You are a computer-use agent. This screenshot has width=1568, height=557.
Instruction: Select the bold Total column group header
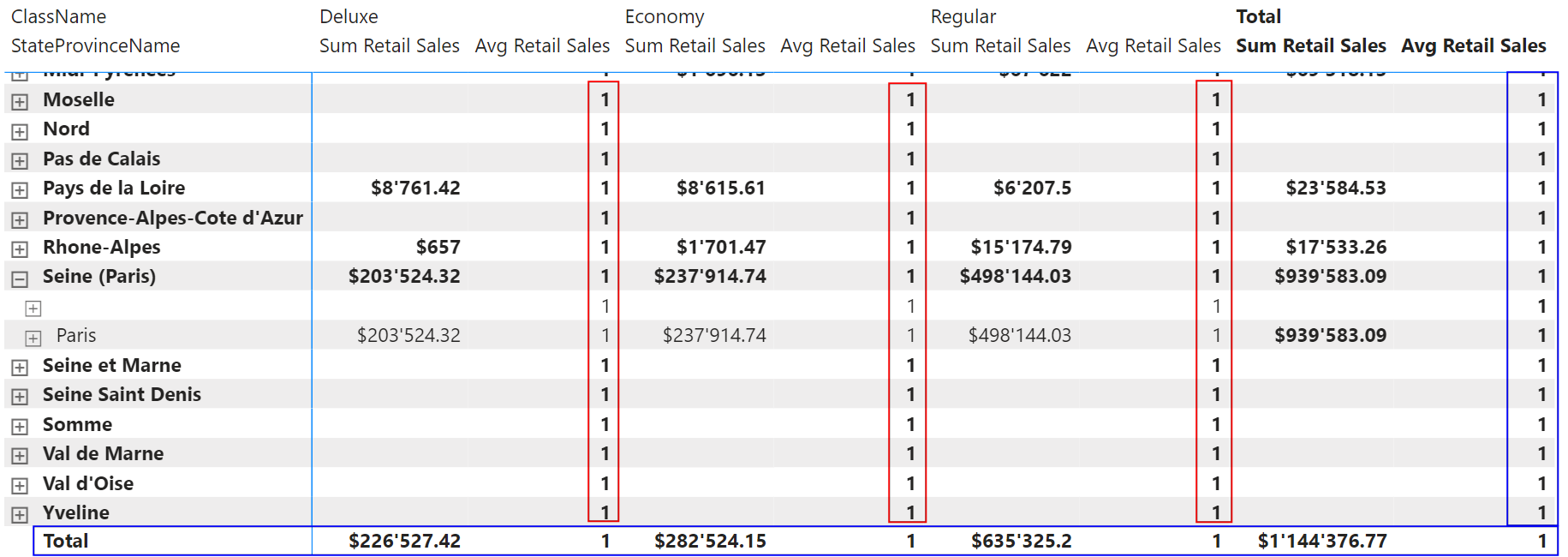pos(1258,17)
